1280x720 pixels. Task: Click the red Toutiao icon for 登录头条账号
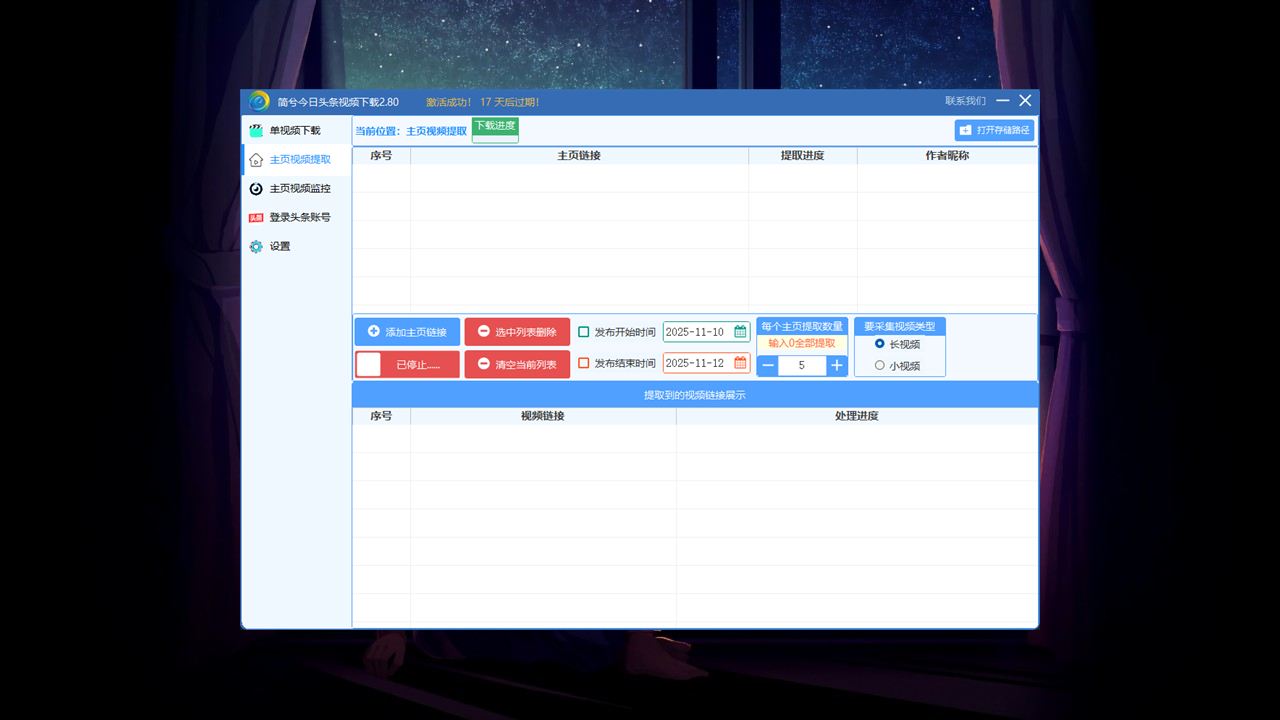click(x=256, y=218)
